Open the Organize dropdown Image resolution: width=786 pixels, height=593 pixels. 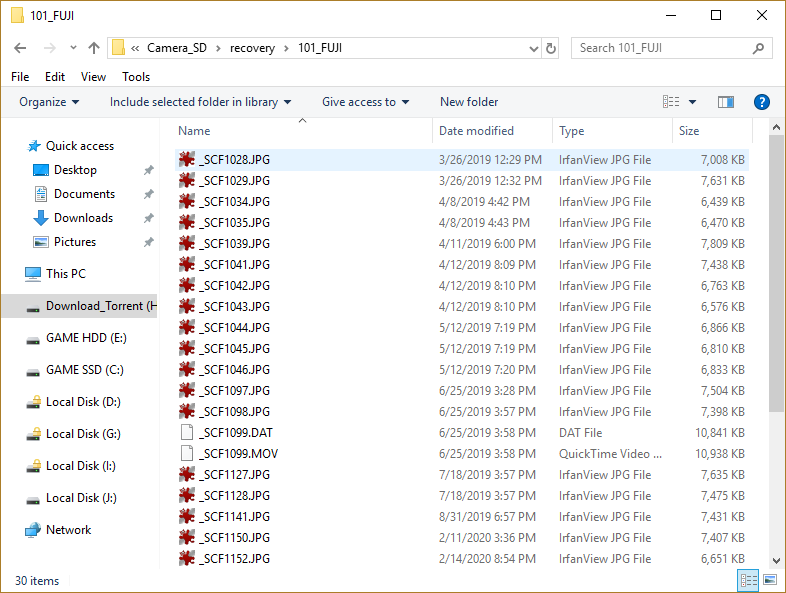[49, 102]
